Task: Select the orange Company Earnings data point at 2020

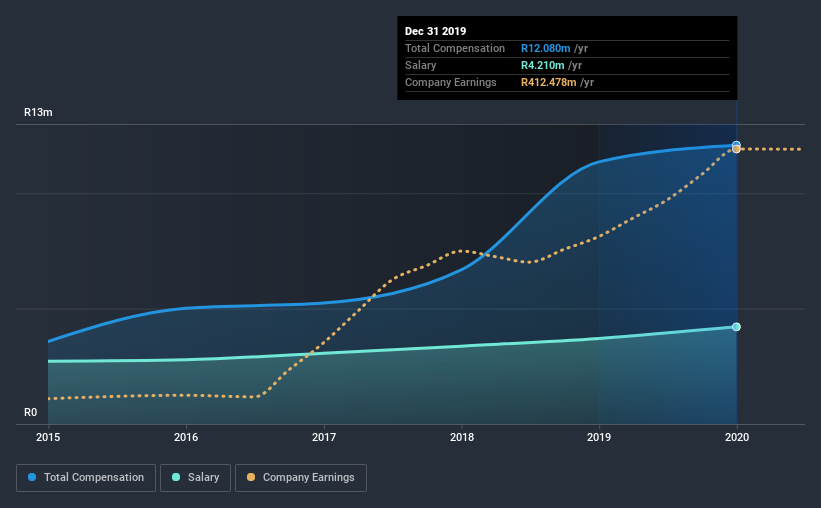Action: point(736,150)
